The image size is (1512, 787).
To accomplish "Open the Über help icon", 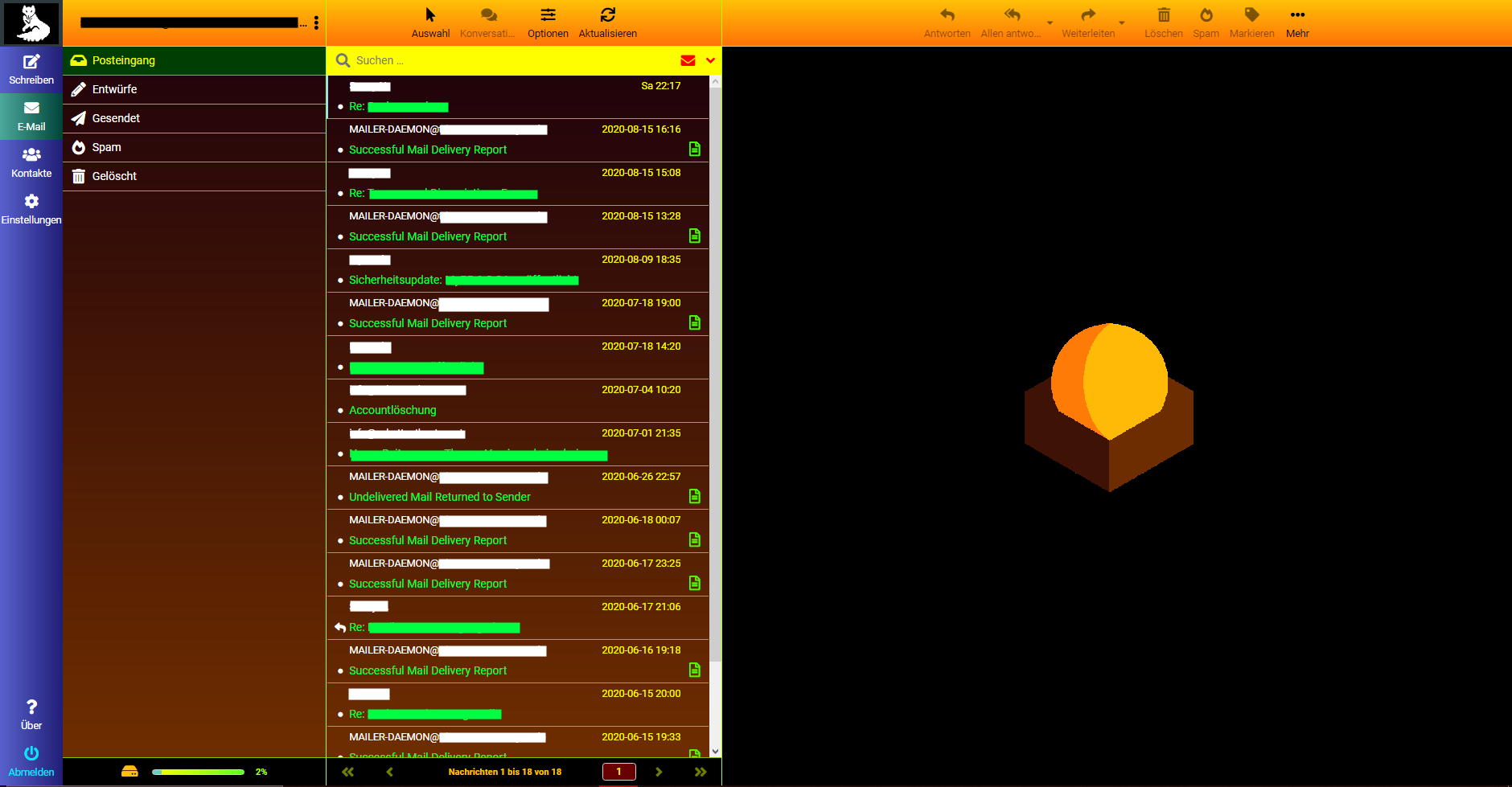I will click(31, 707).
